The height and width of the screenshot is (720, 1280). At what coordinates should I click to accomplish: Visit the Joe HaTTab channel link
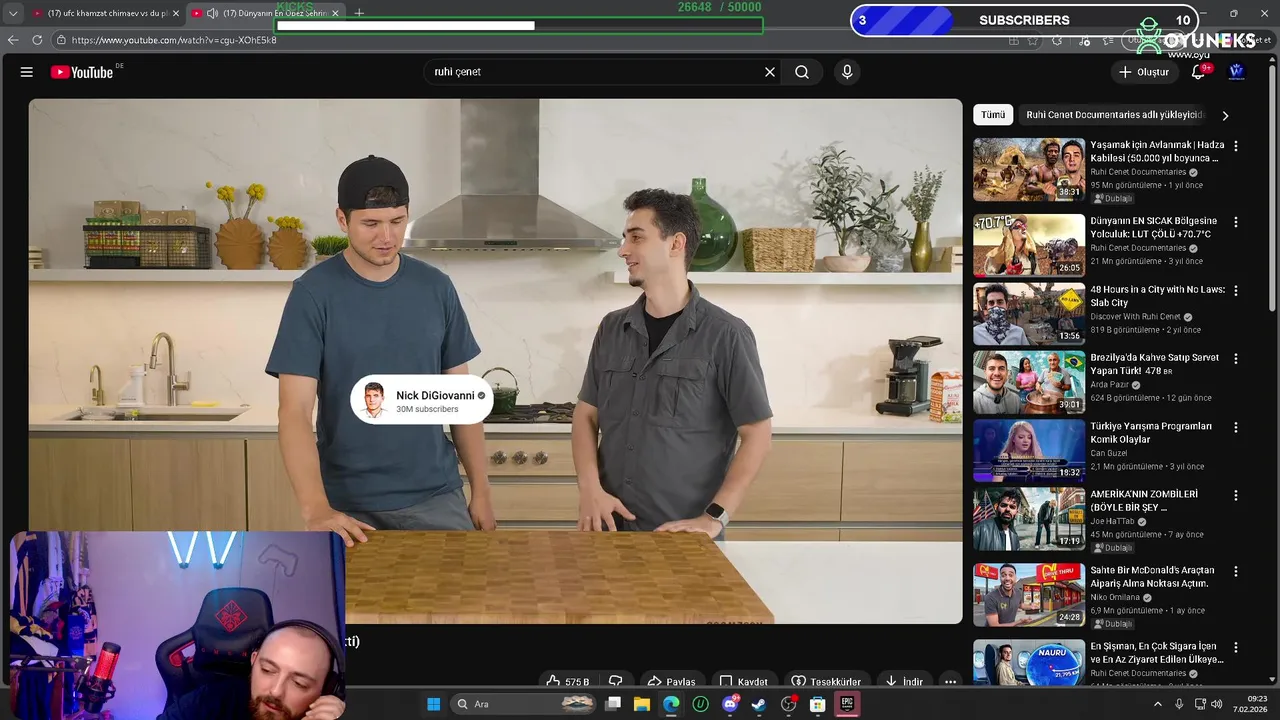click(x=1112, y=521)
